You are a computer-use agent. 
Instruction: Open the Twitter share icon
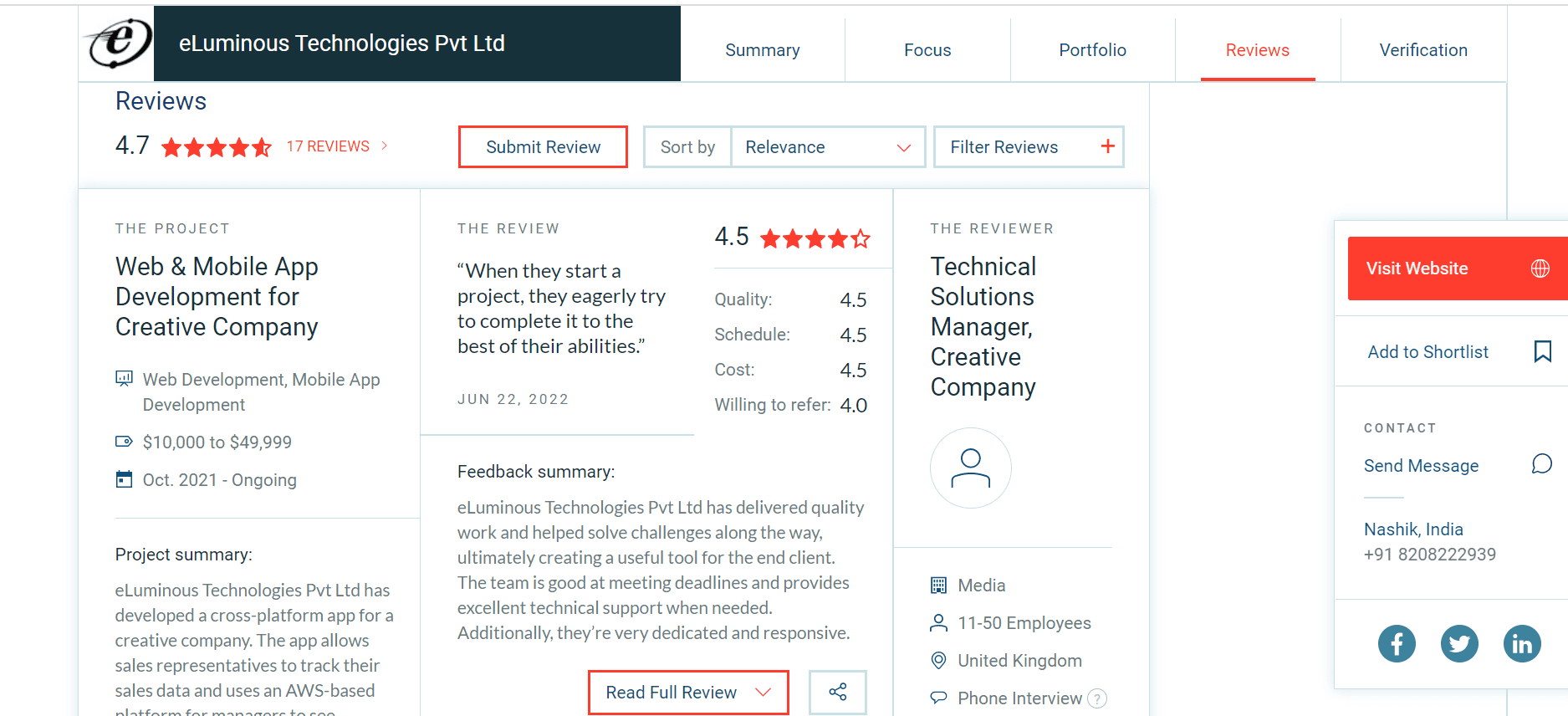(x=1459, y=643)
